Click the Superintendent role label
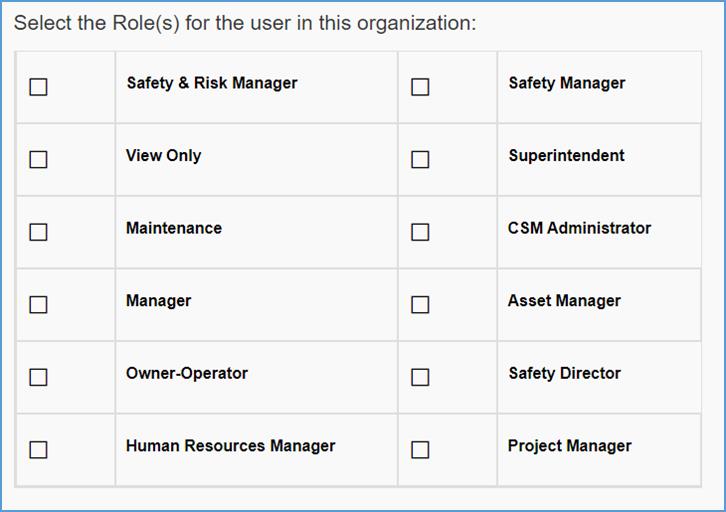Image resolution: width=726 pixels, height=512 pixels. click(566, 155)
